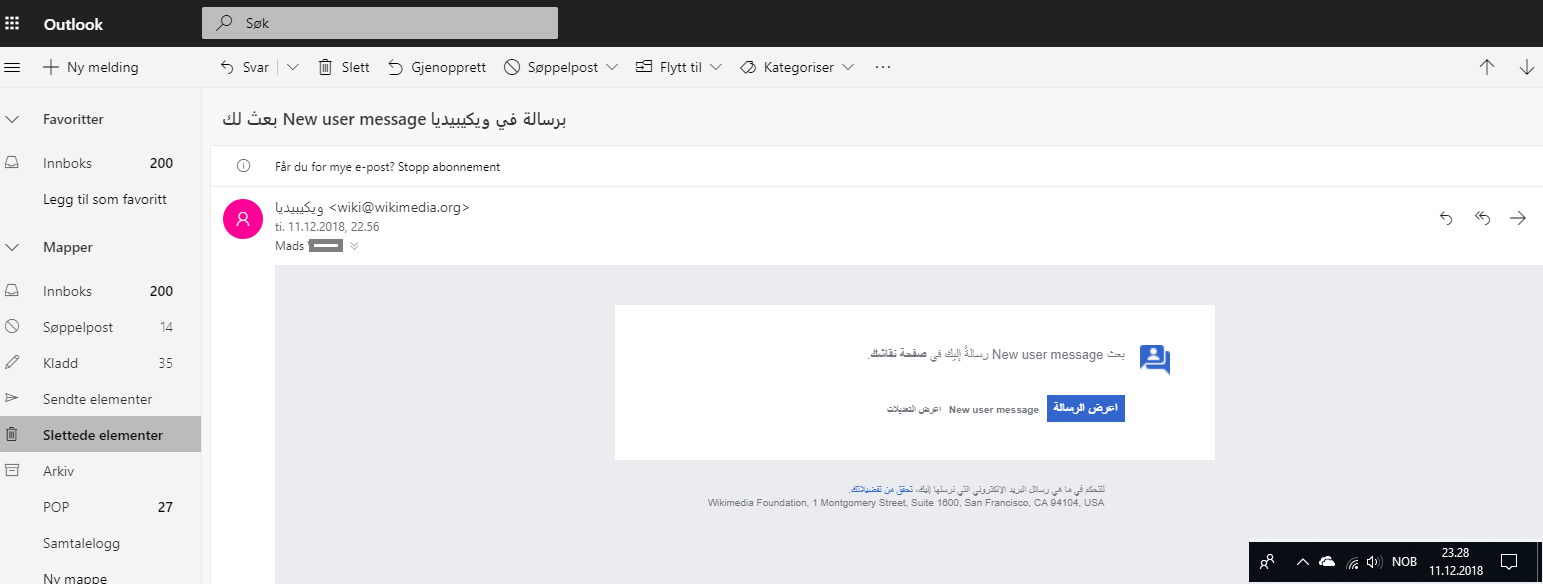Click the Slett trash icon in toolbar

[x=325, y=67]
